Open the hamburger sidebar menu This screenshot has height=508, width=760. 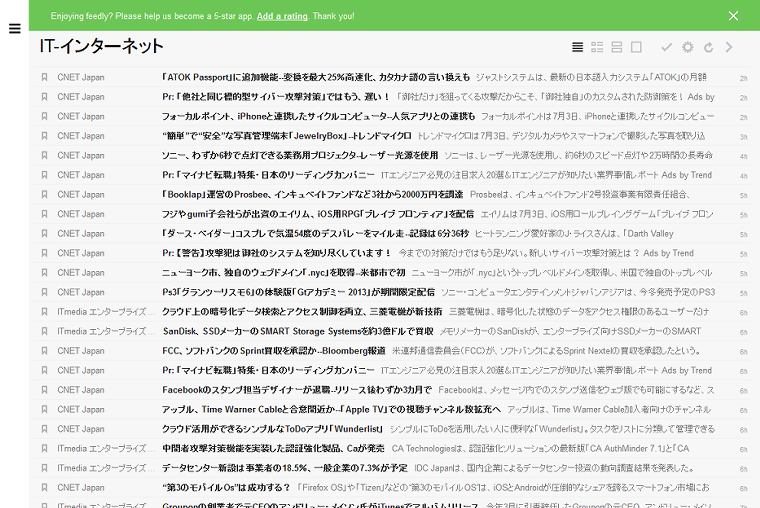click(x=15, y=29)
